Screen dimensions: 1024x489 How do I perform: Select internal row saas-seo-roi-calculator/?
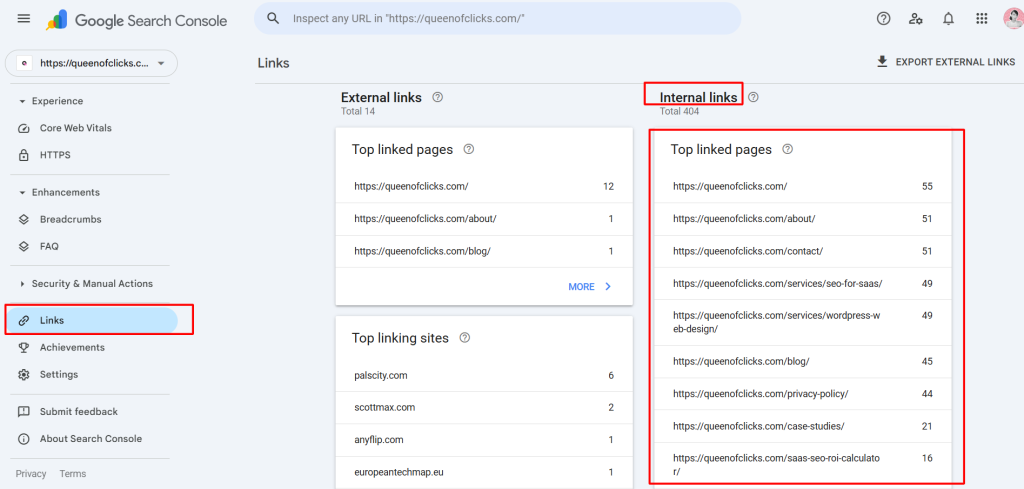pos(803,465)
